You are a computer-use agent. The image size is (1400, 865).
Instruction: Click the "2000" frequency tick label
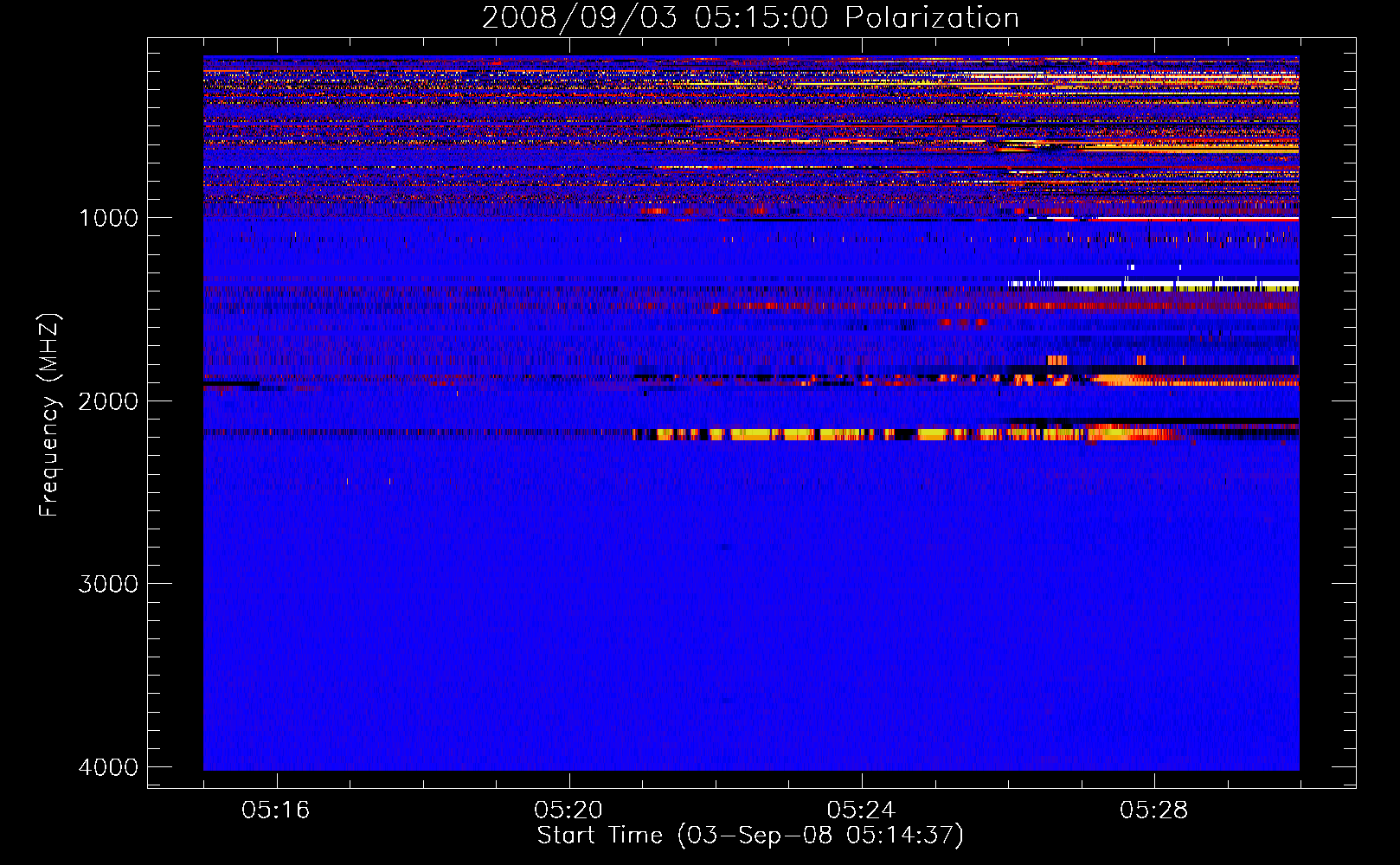pos(108,400)
